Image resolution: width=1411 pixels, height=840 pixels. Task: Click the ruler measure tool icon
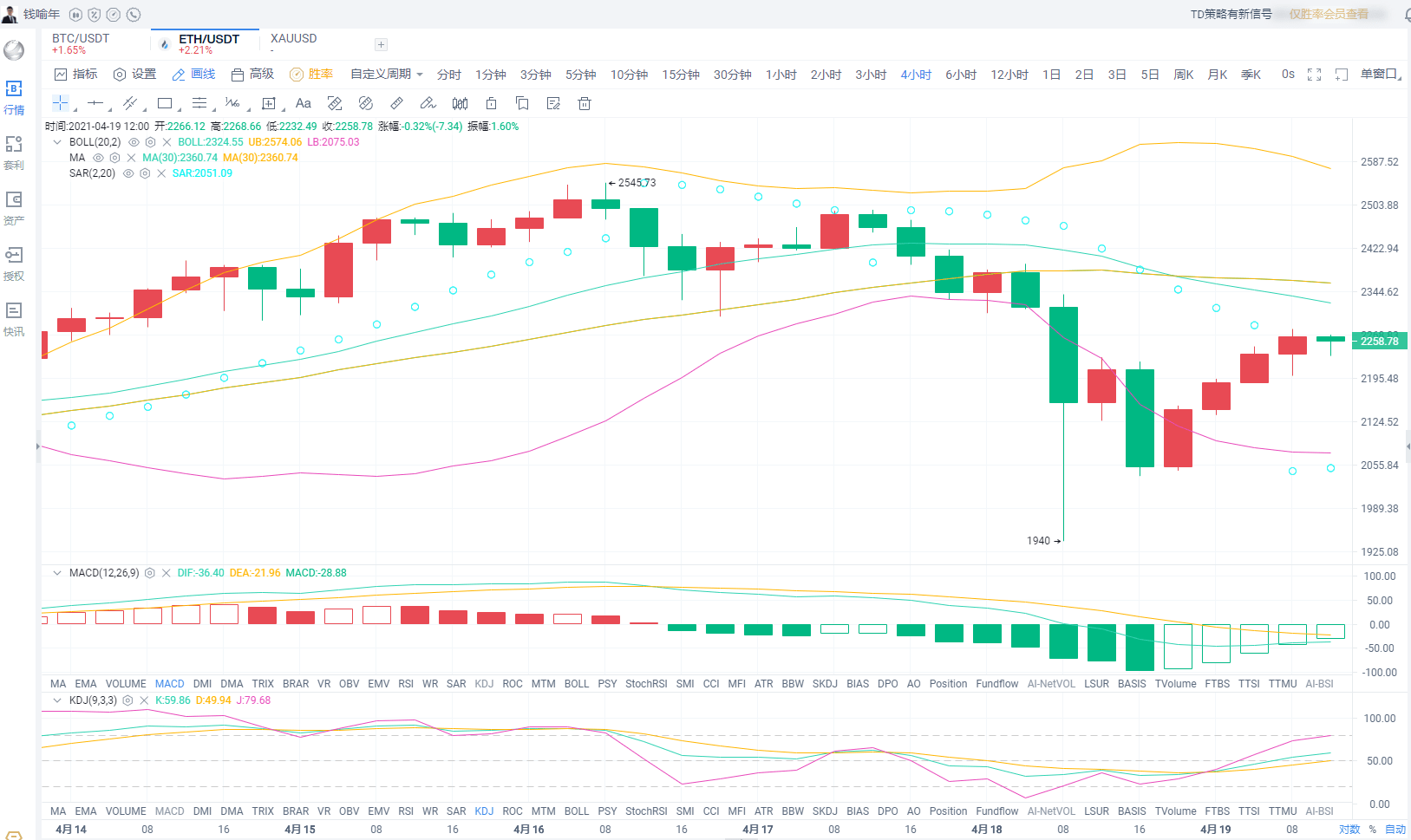tap(396, 103)
